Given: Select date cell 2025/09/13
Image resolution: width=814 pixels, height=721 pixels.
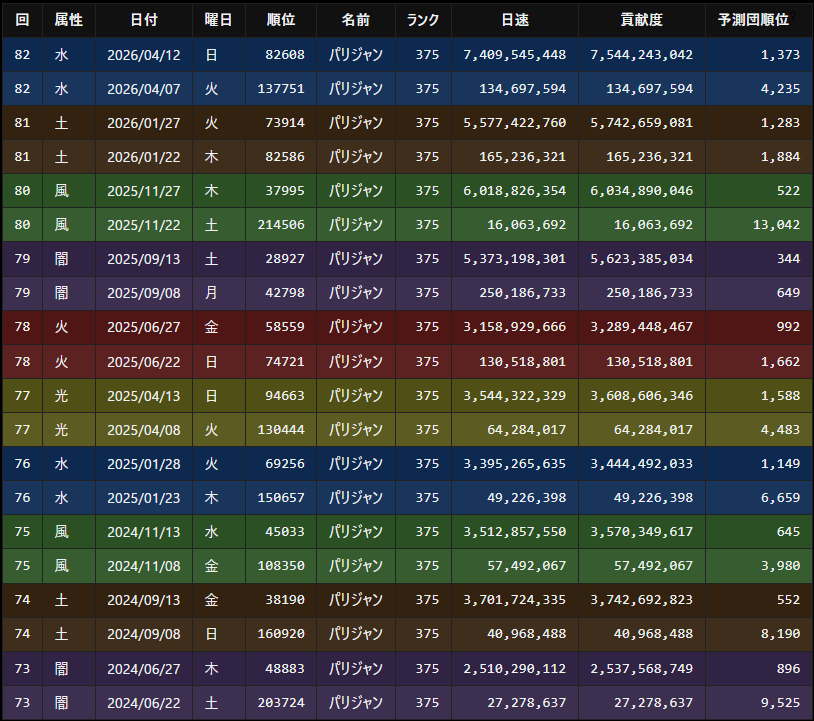Looking at the screenshot, I should click(144, 259).
